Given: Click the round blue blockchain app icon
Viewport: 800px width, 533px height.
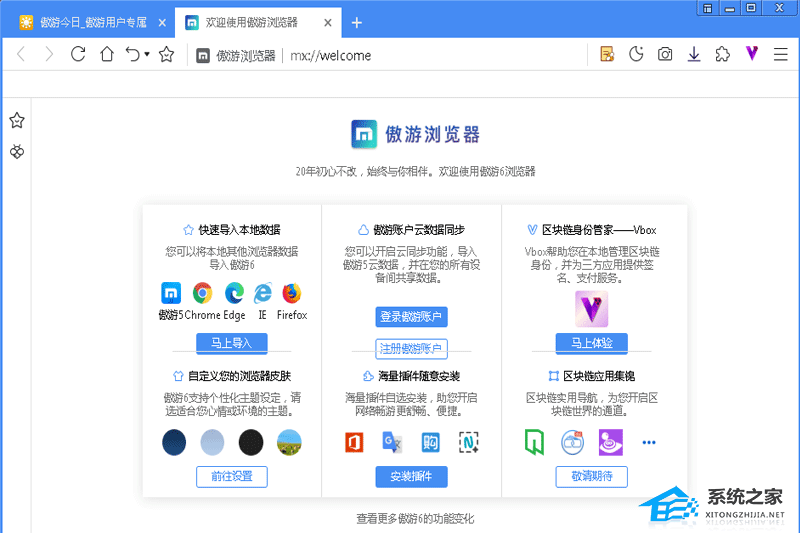Looking at the screenshot, I should [572, 442].
